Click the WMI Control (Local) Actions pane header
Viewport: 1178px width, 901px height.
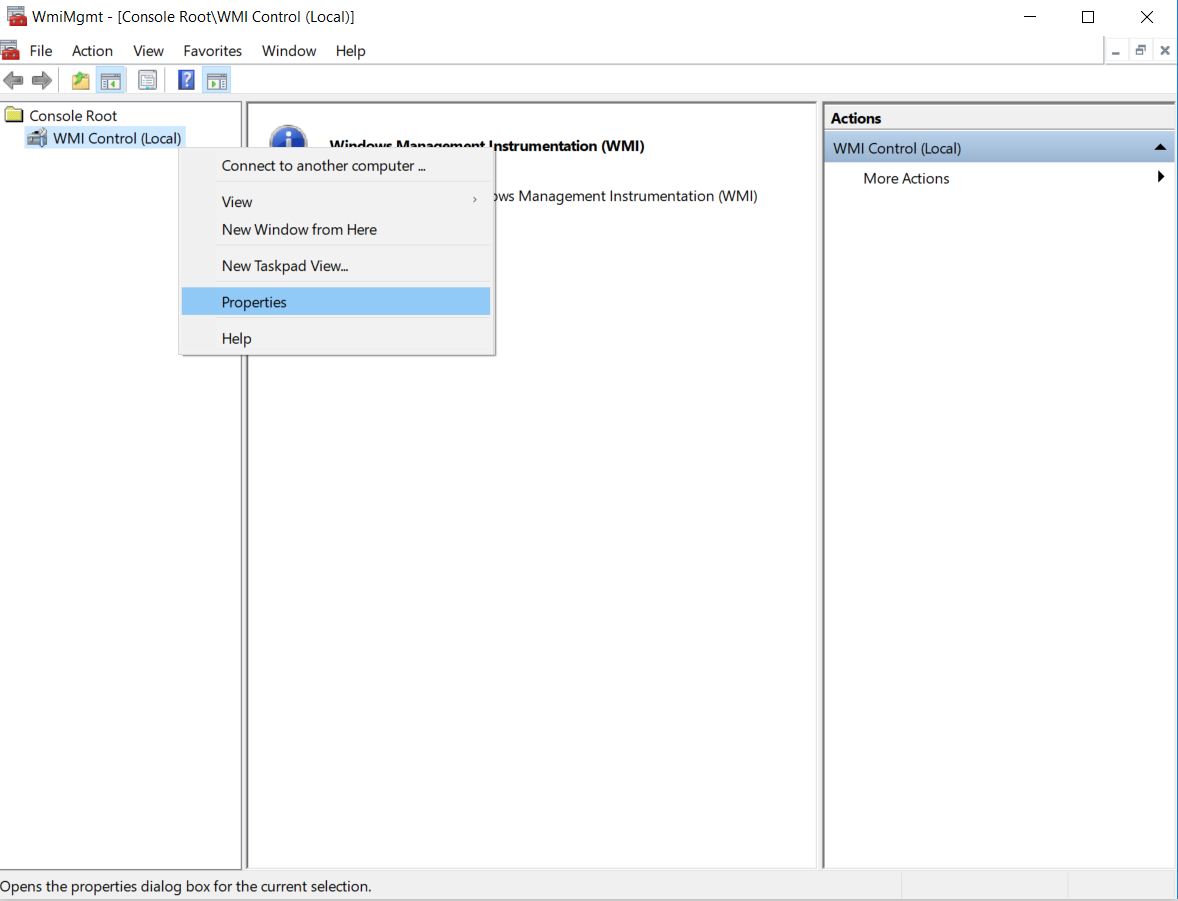[999, 148]
